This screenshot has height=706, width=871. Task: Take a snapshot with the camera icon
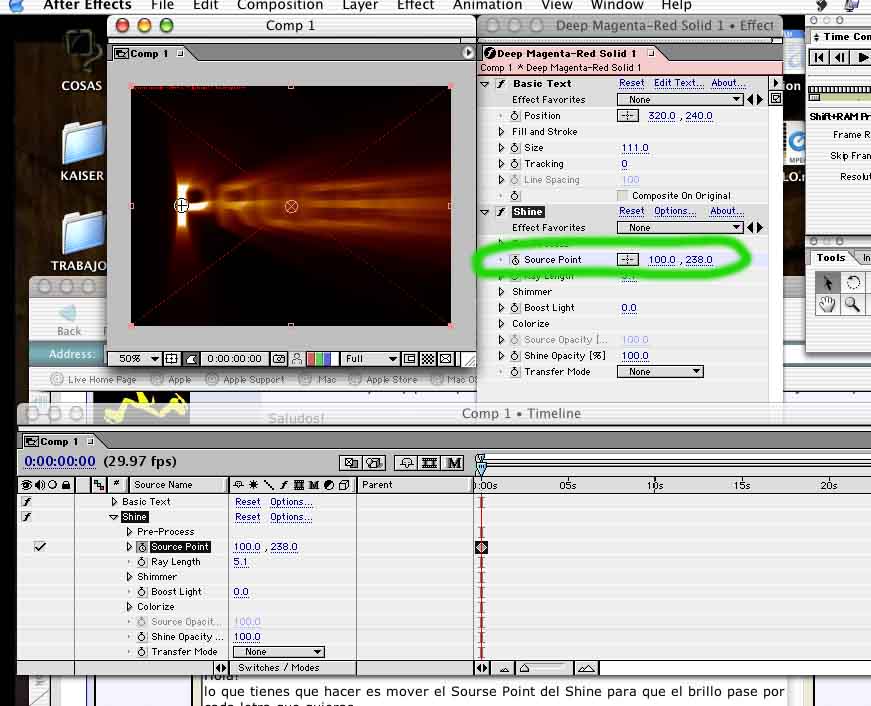(279, 359)
